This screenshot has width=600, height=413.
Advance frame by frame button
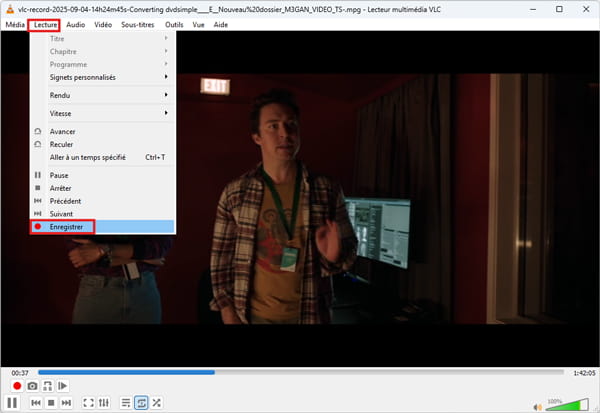63,386
